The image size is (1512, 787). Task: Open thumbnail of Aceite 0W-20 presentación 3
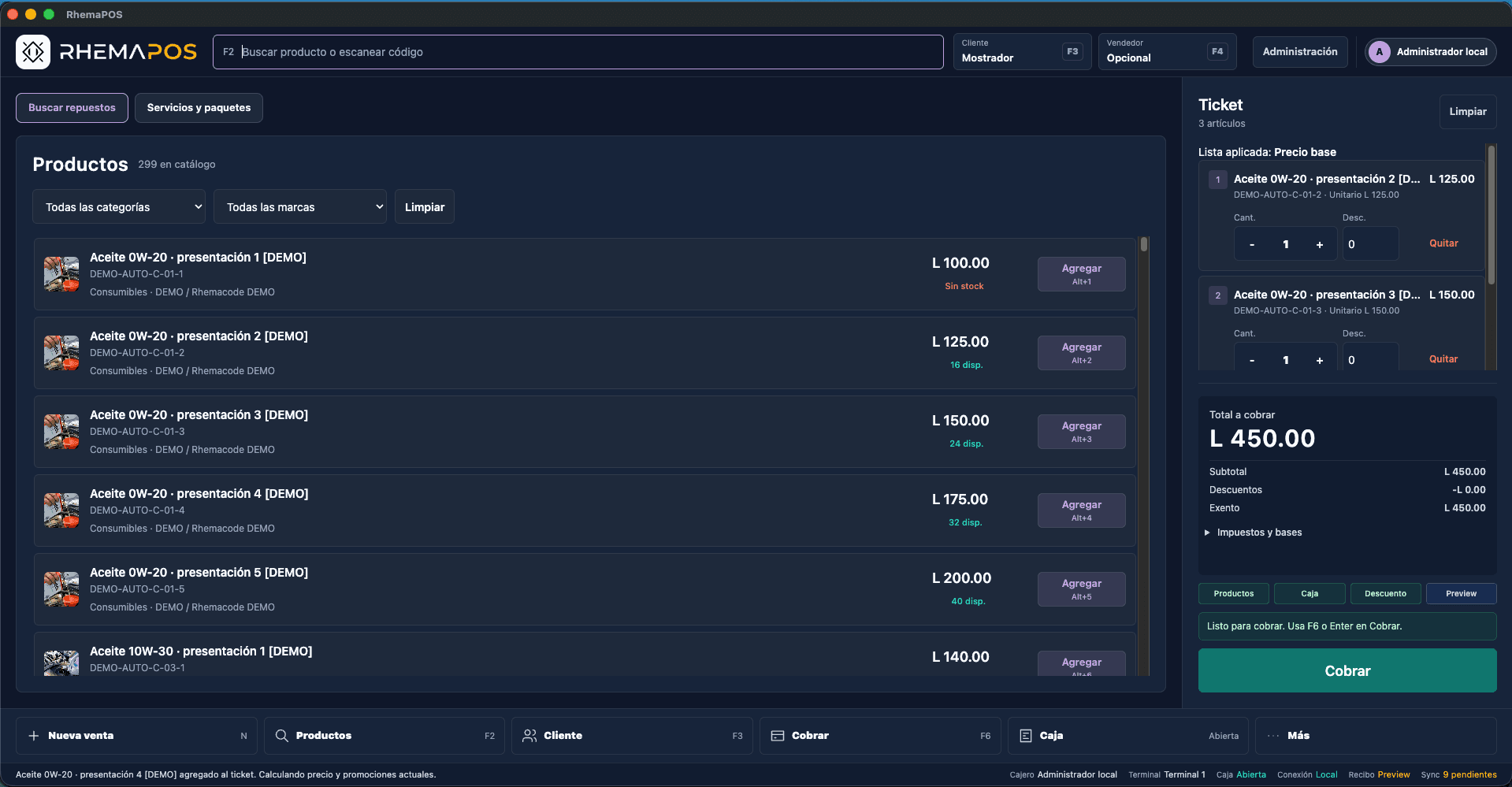coord(61,432)
